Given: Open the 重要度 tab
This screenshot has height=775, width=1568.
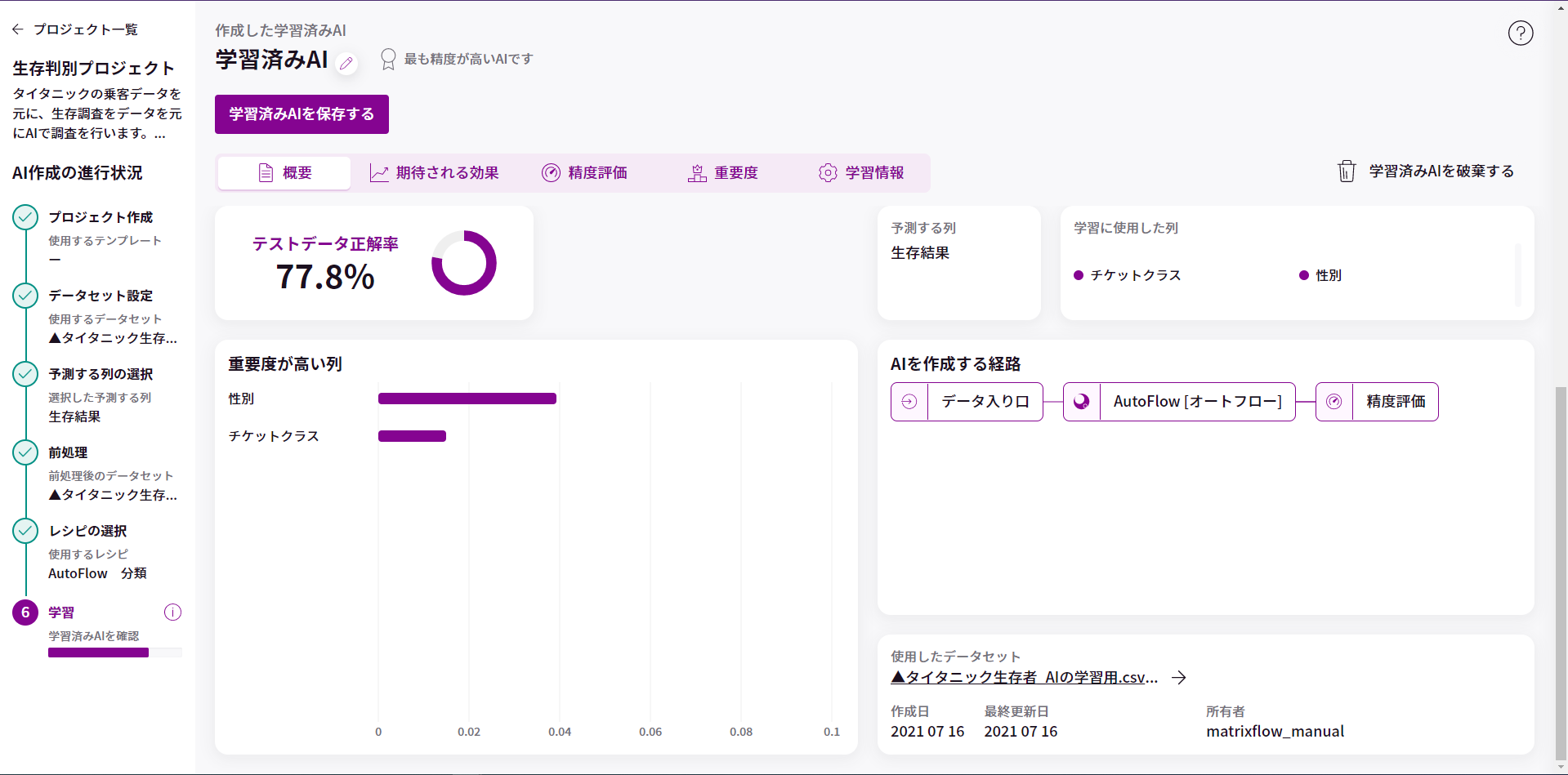Looking at the screenshot, I should pyautogui.click(x=723, y=173).
